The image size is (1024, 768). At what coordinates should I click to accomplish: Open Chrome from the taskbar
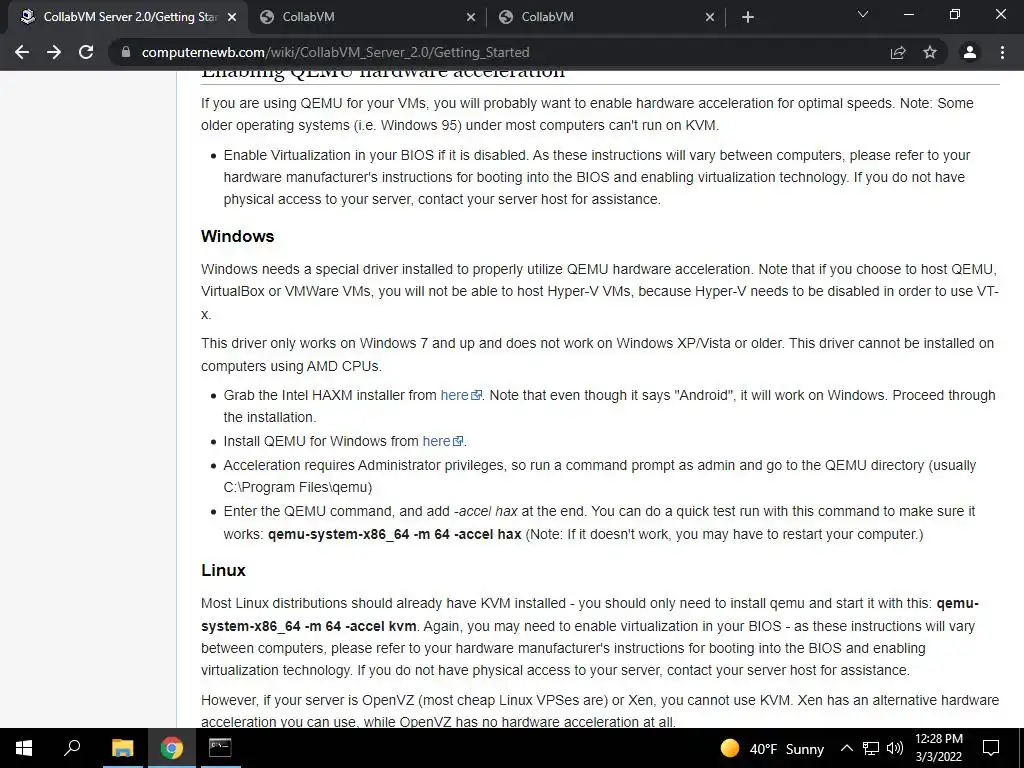172,748
